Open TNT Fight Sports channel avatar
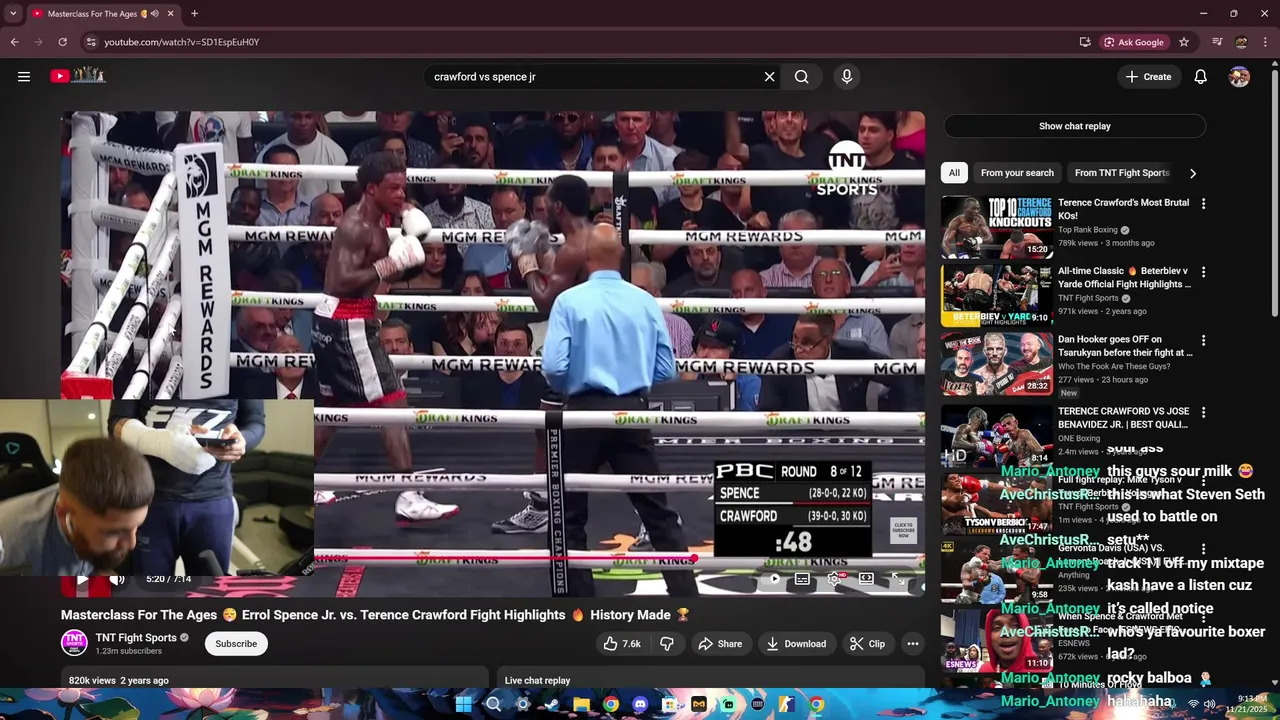Screen dimensions: 1280x720 pyautogui.click(x=74, y=643)
